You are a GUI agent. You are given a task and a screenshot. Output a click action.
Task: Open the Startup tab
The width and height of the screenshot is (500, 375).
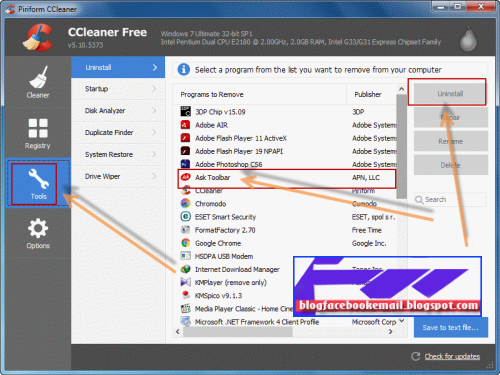118,89
